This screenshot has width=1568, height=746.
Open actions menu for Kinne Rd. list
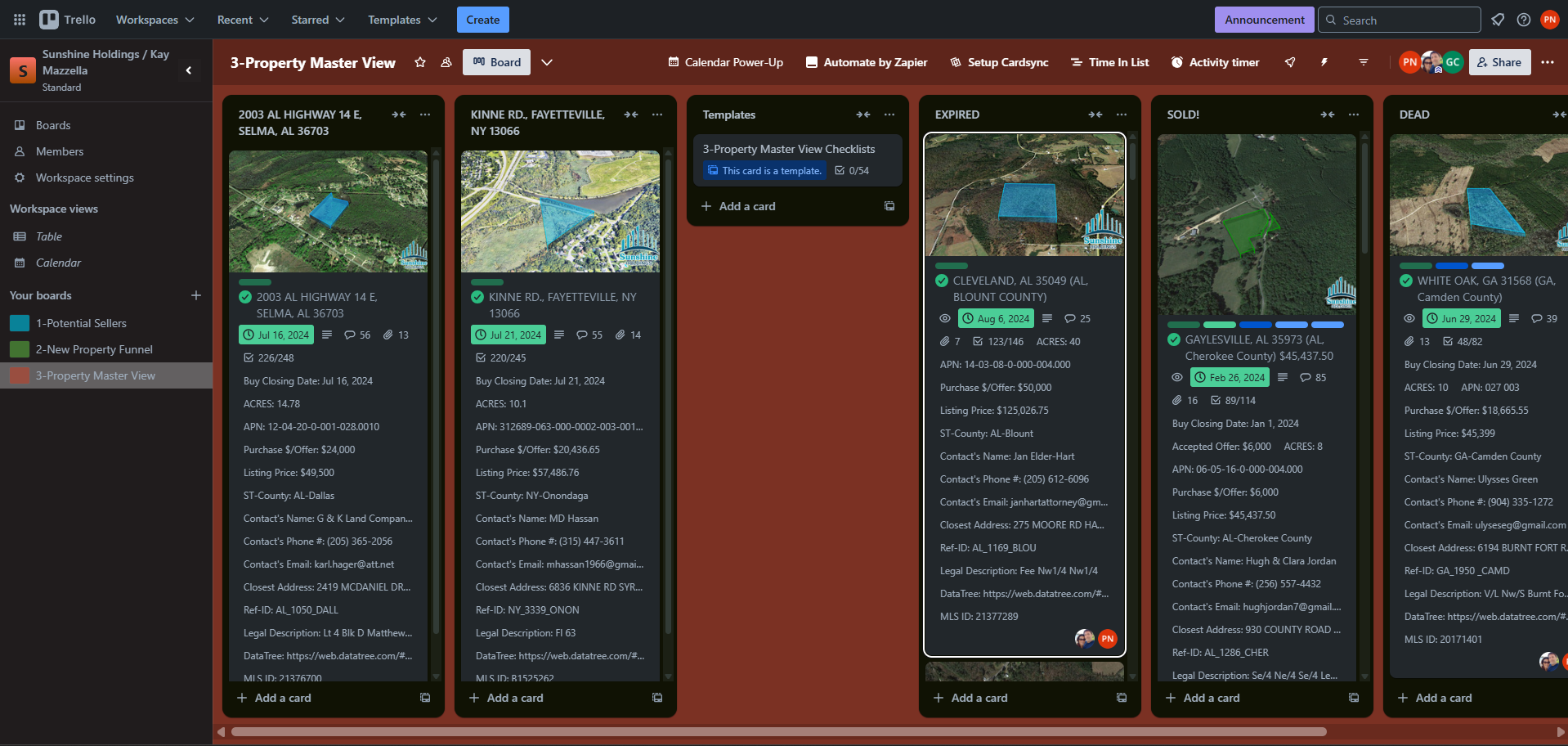point(657,115)
